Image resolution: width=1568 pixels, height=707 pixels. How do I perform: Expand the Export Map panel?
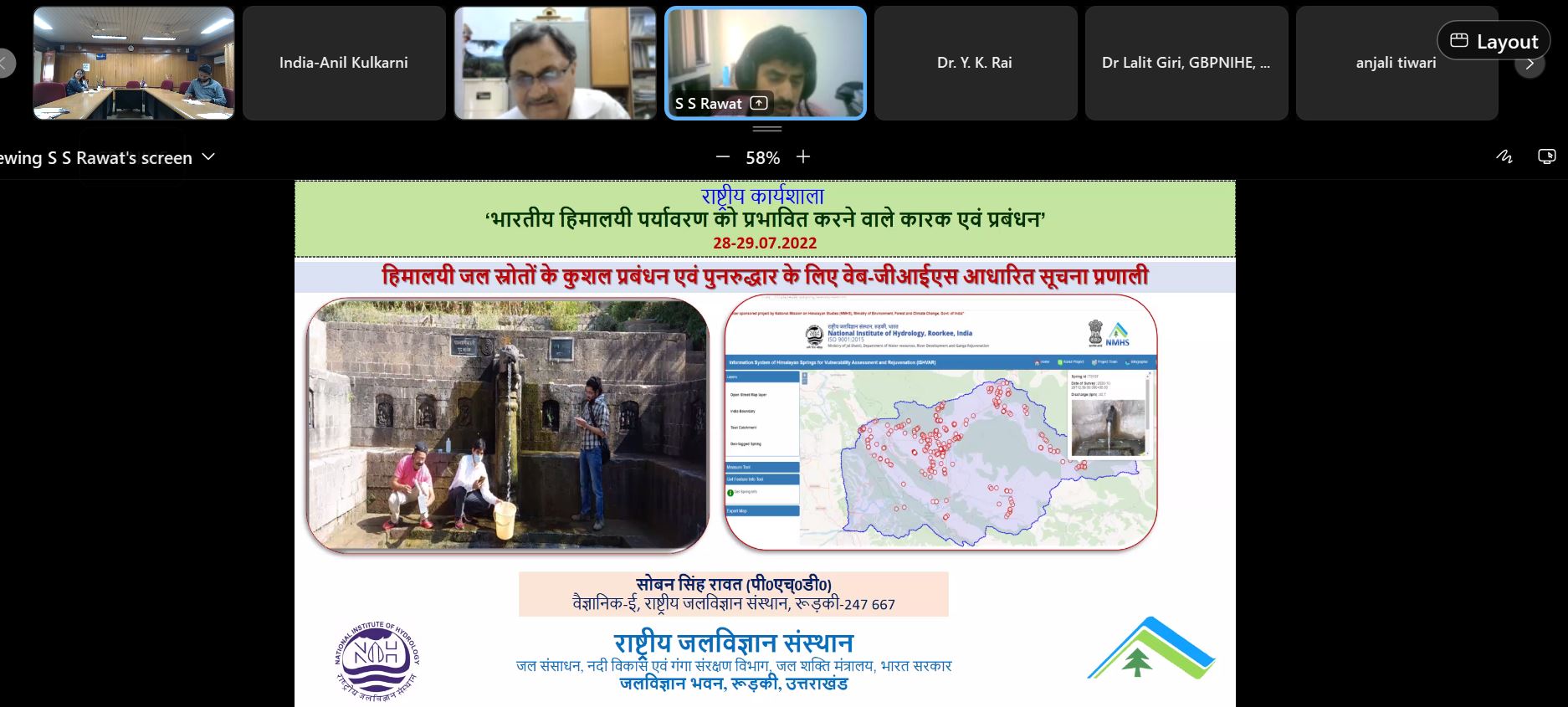pyautogui.click(x=762, y=510)
